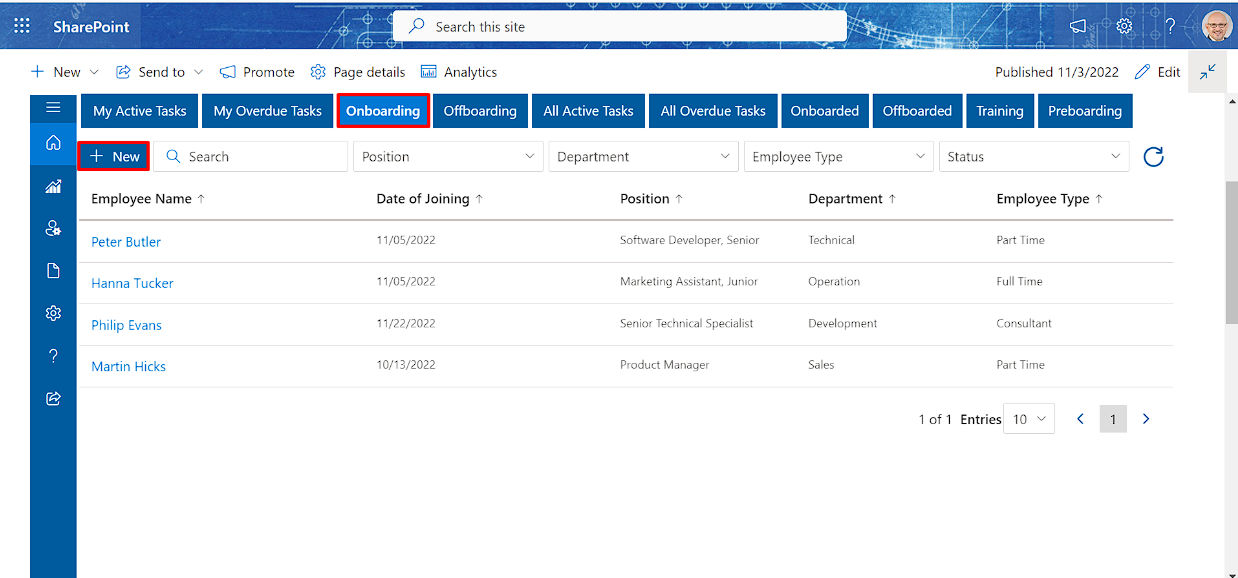Open the SharePoint app launcher grid
The width and height of the screenshot is (1238, 578).
click(x=21, y=27)
